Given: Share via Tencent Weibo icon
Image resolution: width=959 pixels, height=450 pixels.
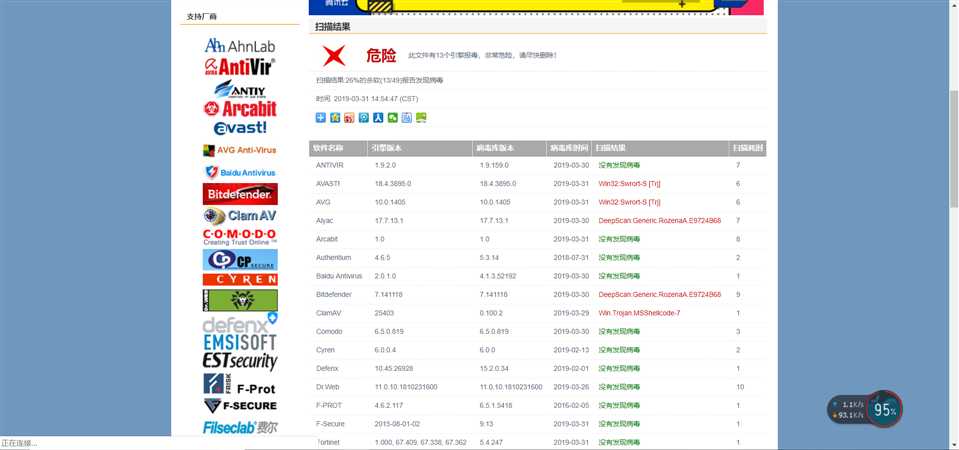Looking at the screenshot, I should point(364,117).
